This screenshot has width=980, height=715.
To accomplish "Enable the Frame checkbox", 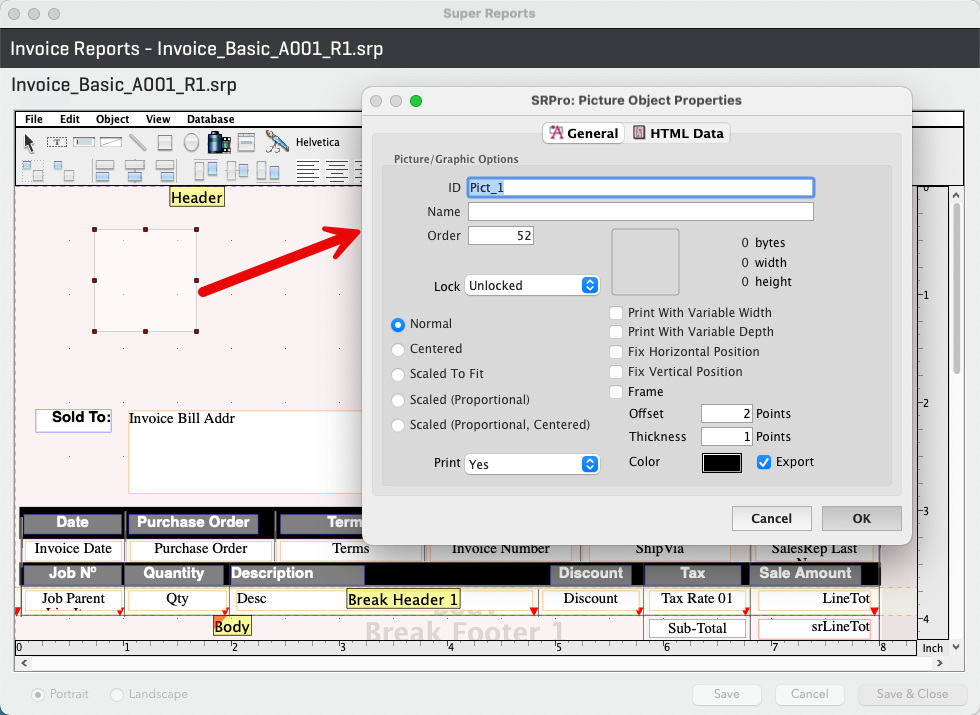I will [x=616, y=392].
